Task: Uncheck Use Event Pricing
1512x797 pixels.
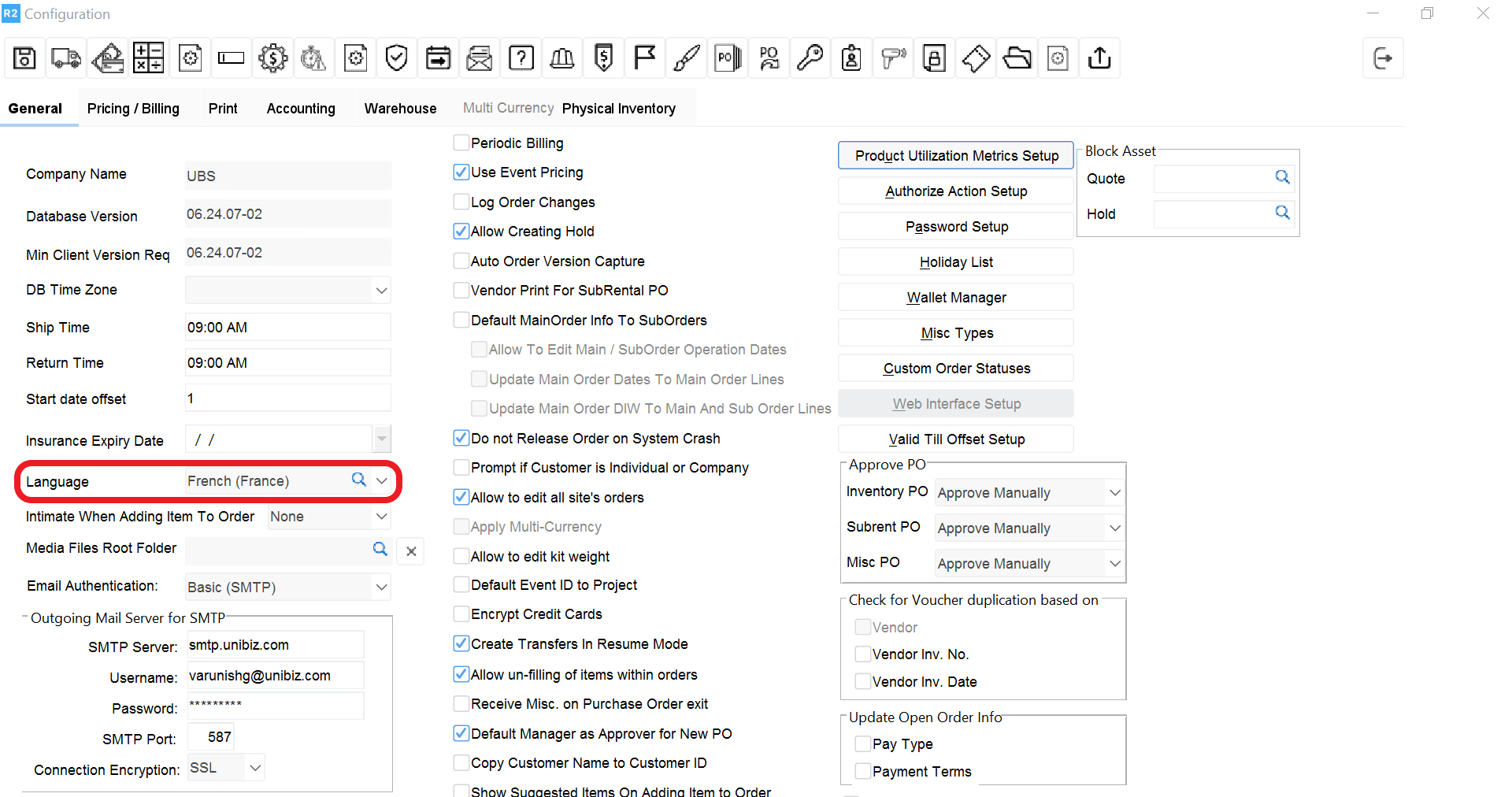Action: click(x=461, y=172)
